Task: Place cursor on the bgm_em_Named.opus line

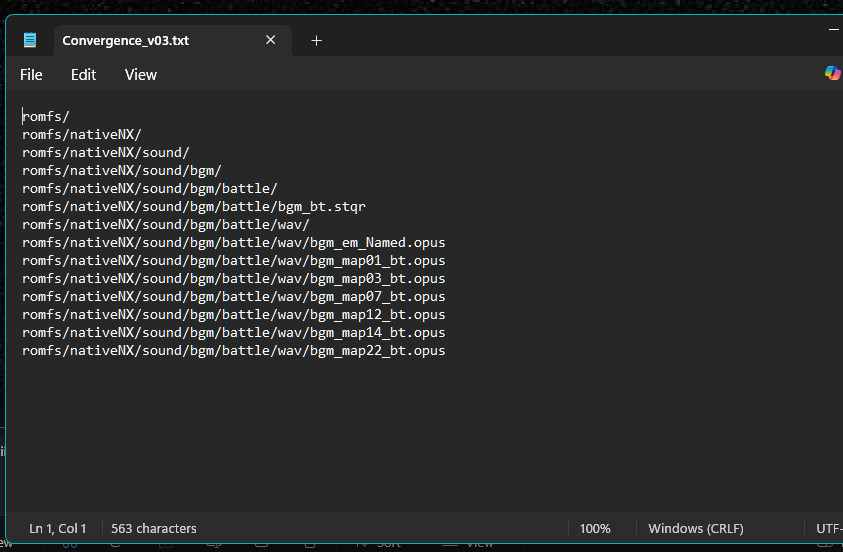Action: (x=233, y=243)
